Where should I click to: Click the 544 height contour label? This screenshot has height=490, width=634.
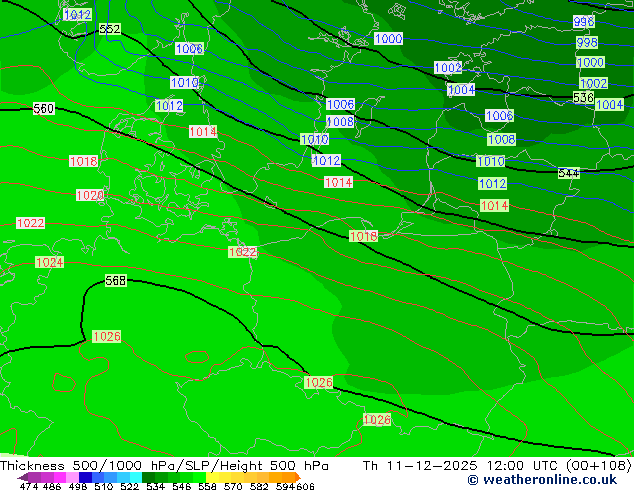click(x=568, y=173)
